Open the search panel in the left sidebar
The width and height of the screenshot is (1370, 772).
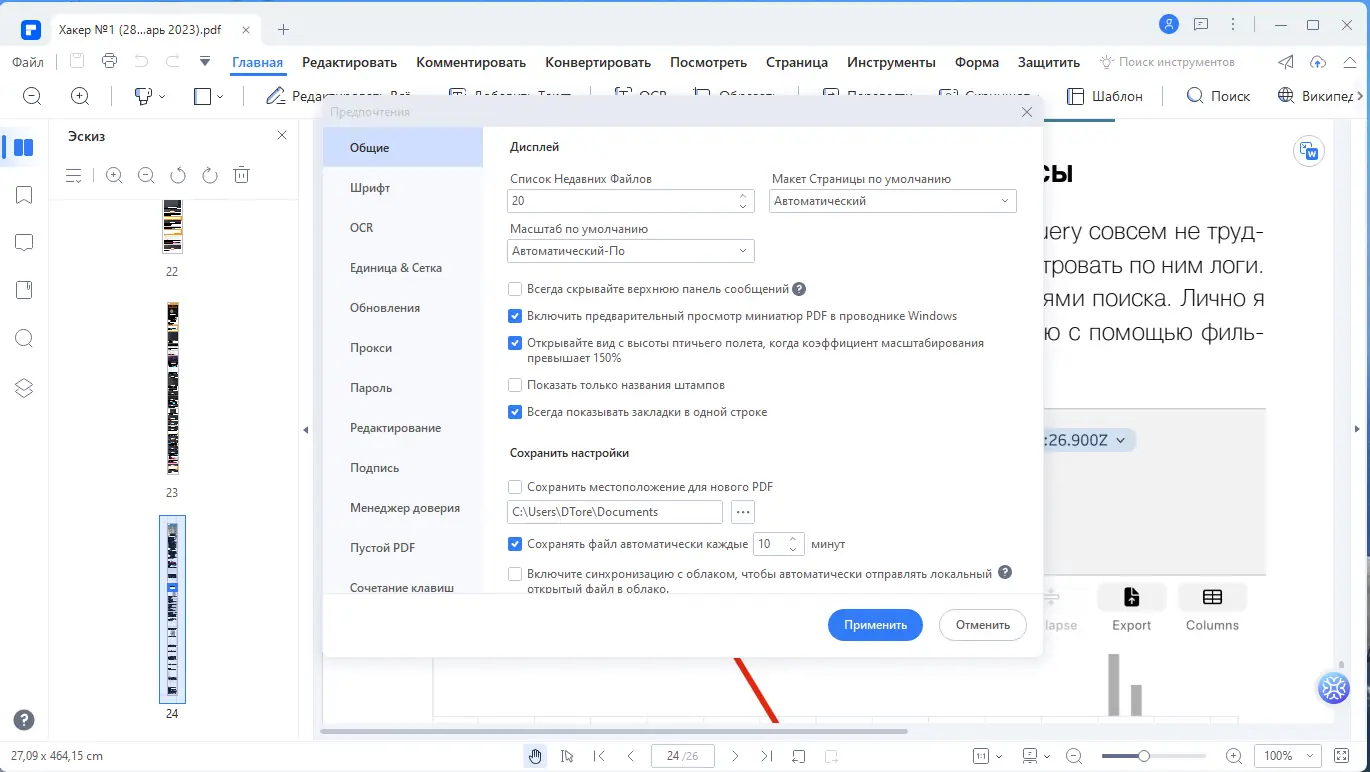click(24, 339)
